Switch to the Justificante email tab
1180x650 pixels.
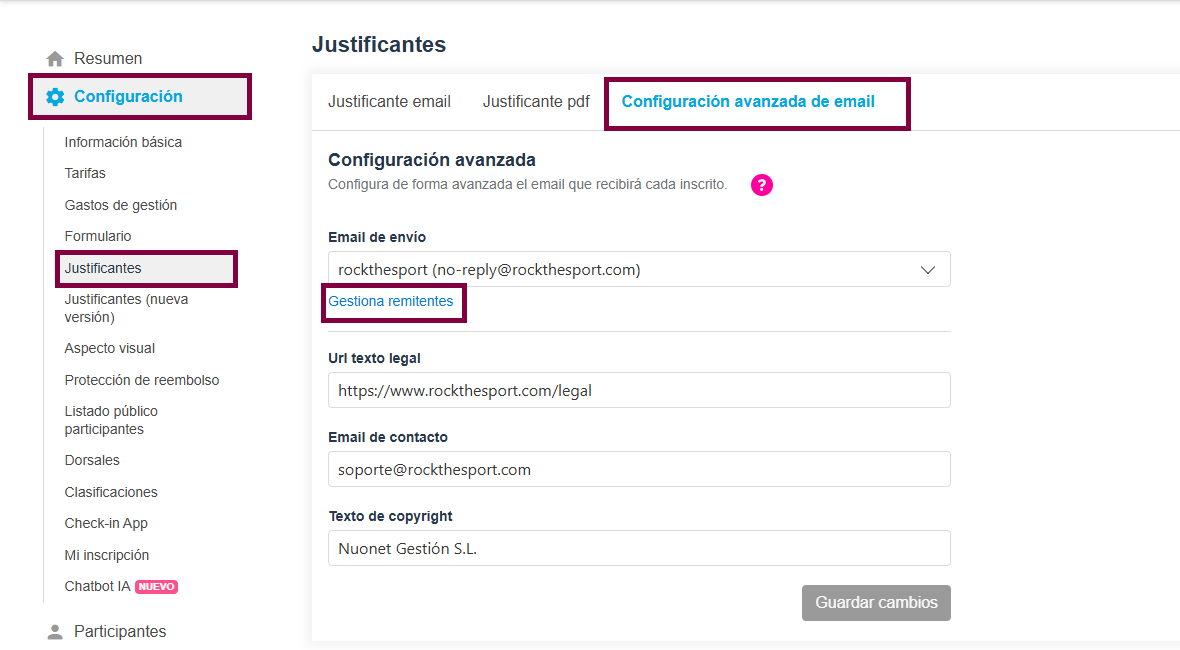[x=389, y=102]
